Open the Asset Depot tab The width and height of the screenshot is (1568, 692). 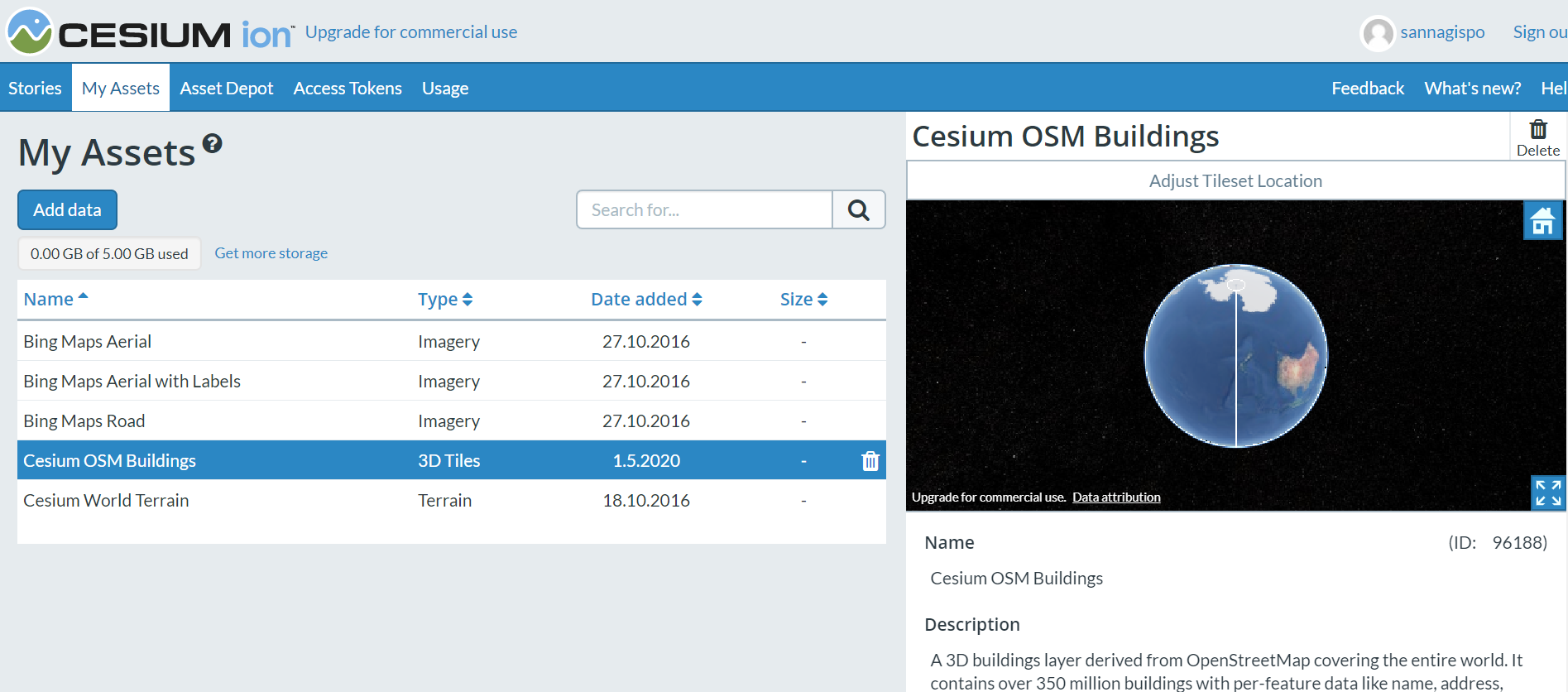click(x=227, y=88)
